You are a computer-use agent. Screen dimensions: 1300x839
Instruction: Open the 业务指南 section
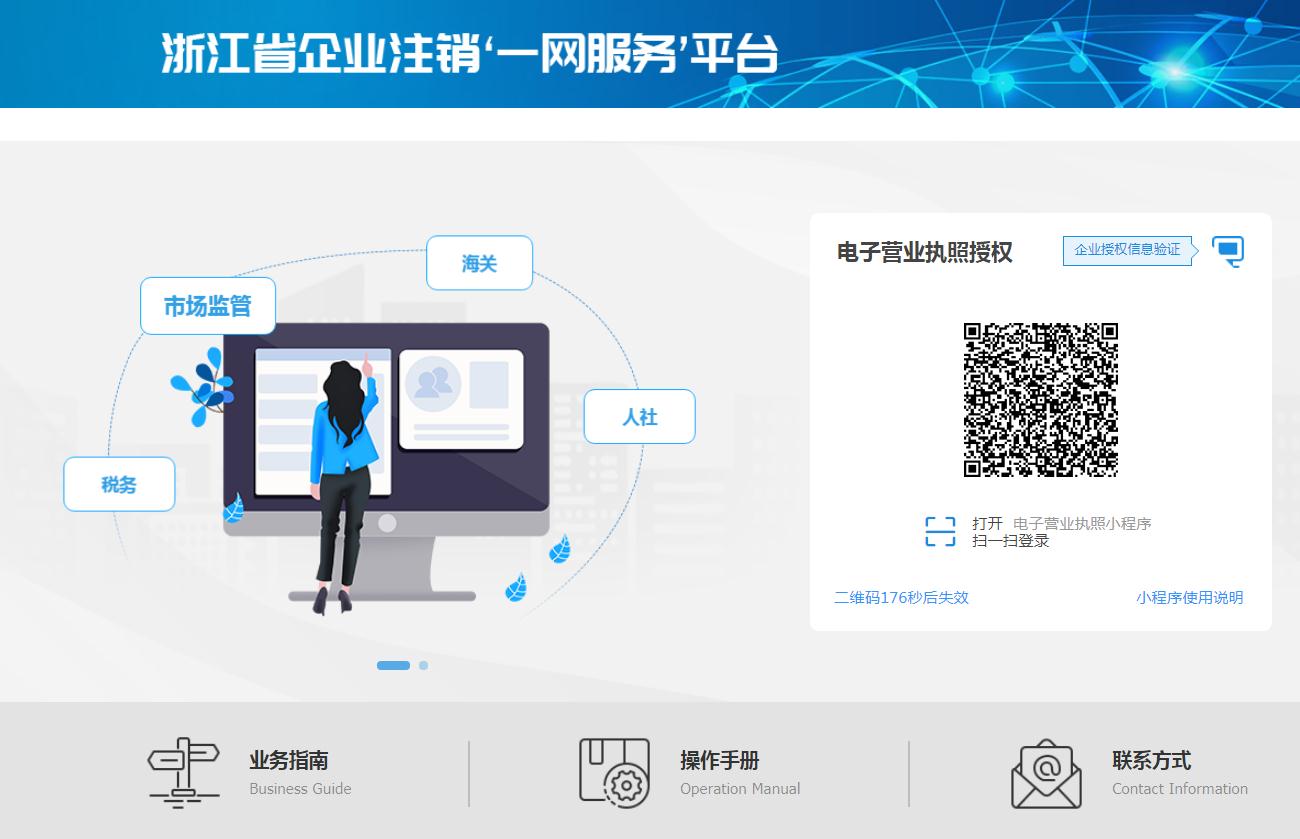[x=289, y=761]
